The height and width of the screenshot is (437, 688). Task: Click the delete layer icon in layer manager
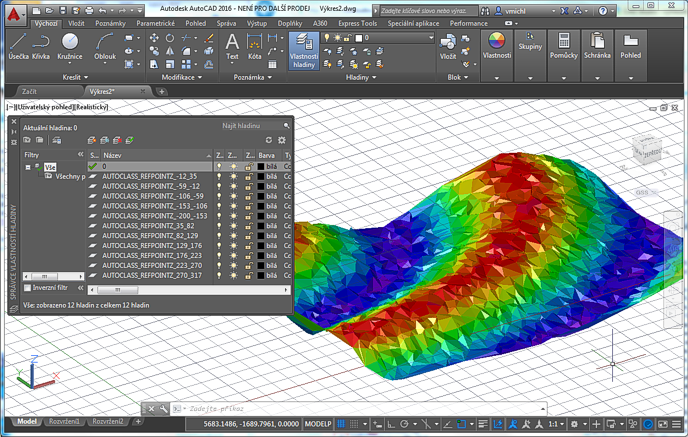(117, 140)
